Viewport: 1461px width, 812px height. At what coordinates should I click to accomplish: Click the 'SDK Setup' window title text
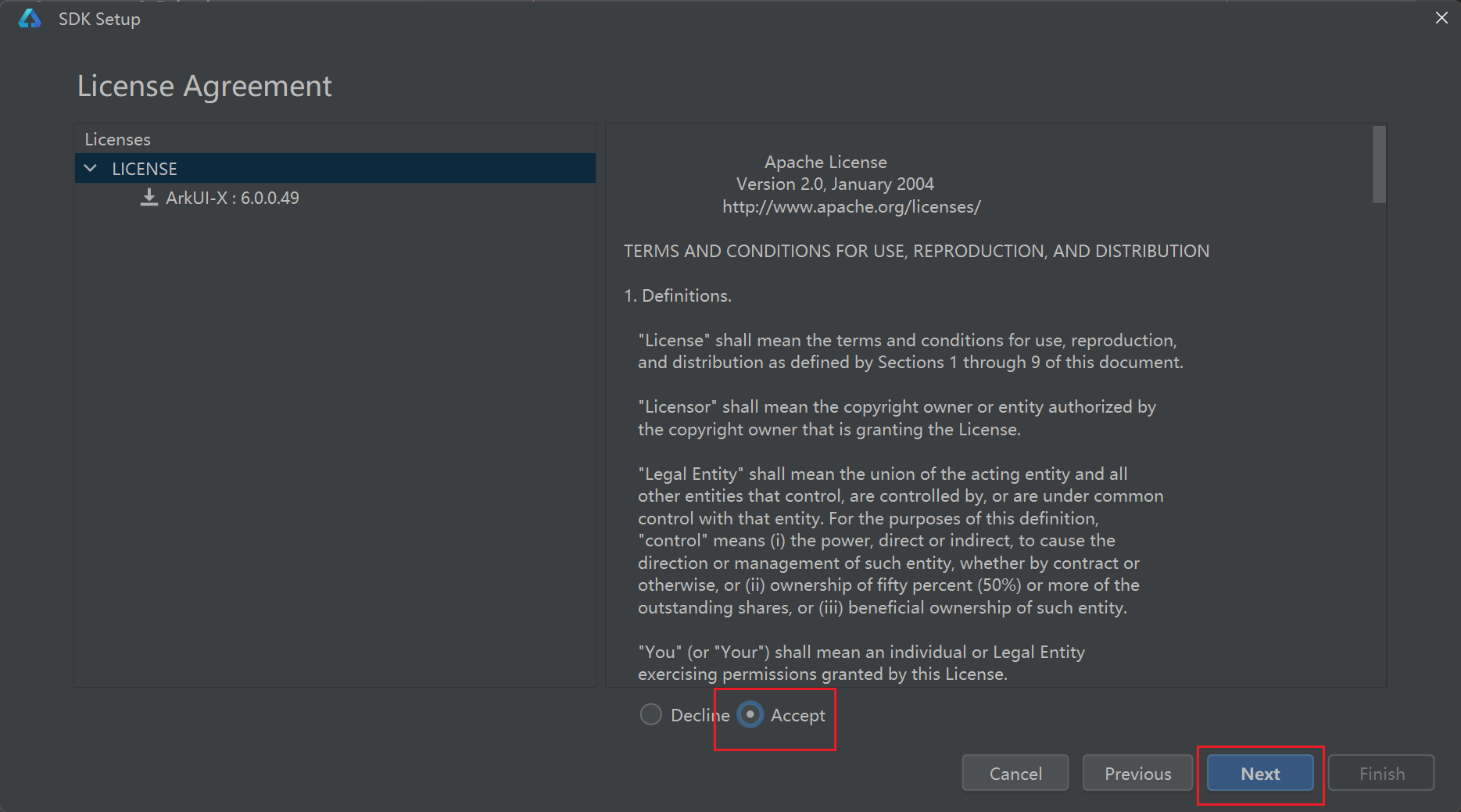pos(99,19)
